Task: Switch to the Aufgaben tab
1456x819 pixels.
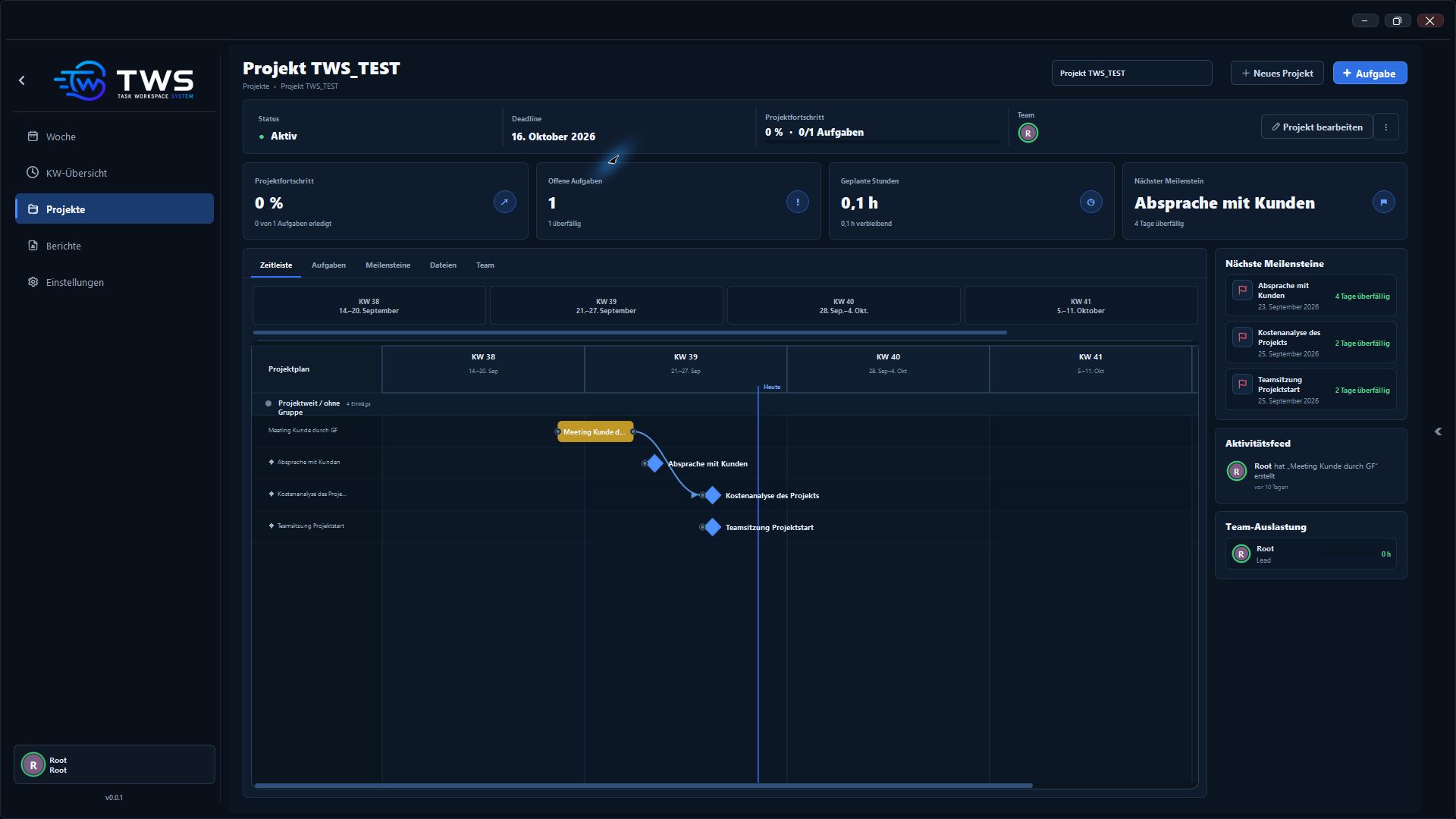Action: point(328,265)
